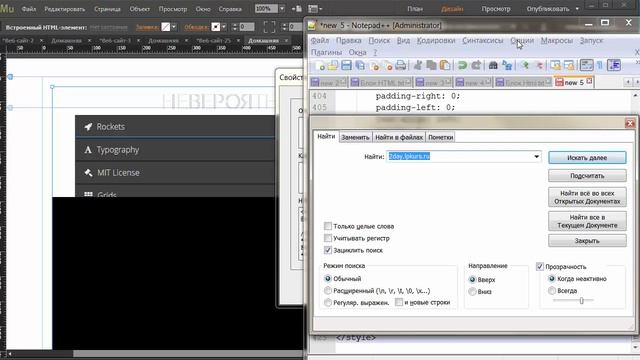This screenshot has height=360, width=640.
Task: Click 'Закрыть' button in Find dialog
Action: (x=587, y=241)
